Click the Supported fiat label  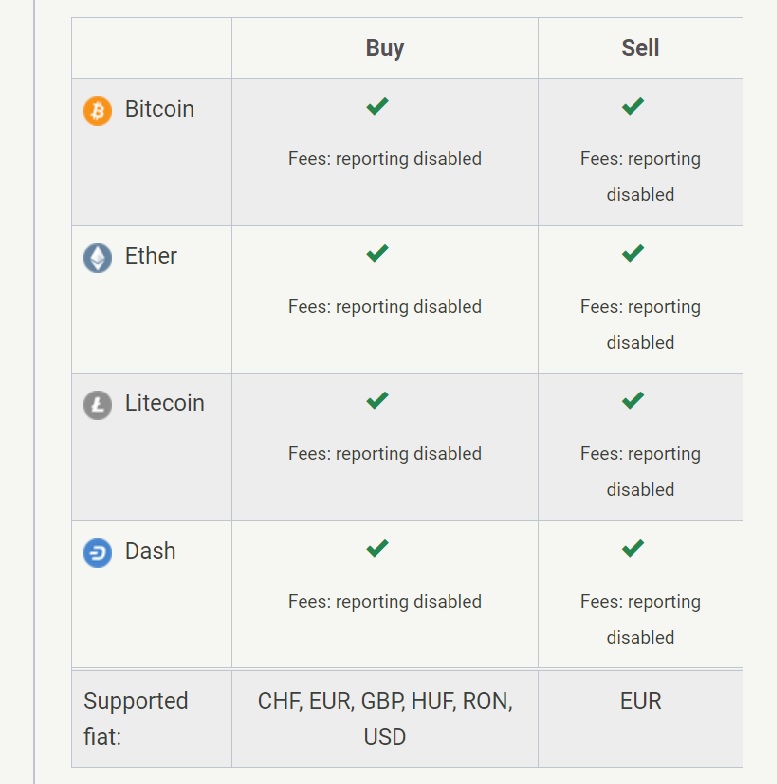coord(136,719)
